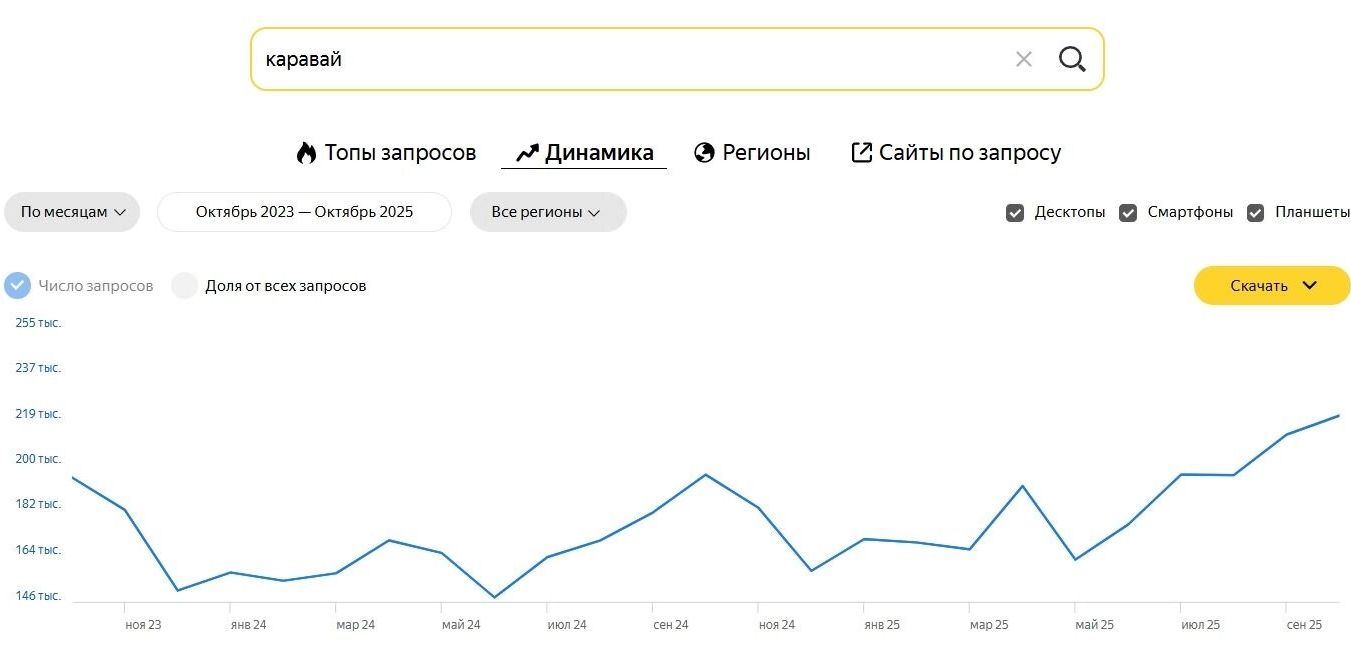This screenshot has height=668, width=1351.
Task: Toggle the Смартфоны checkbox
Action: click(1128, 213)
